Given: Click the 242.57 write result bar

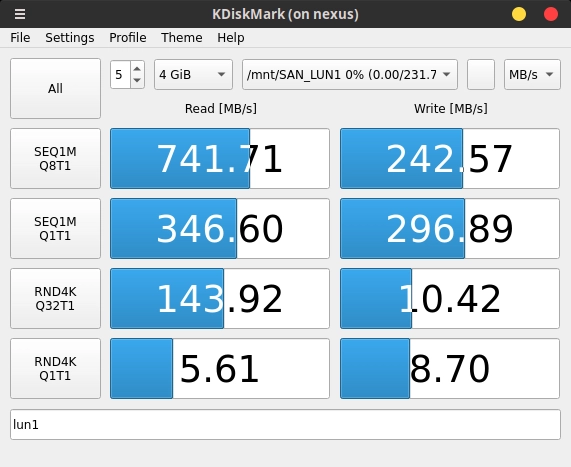Looking at the screenshot, I should coord(450,158).
